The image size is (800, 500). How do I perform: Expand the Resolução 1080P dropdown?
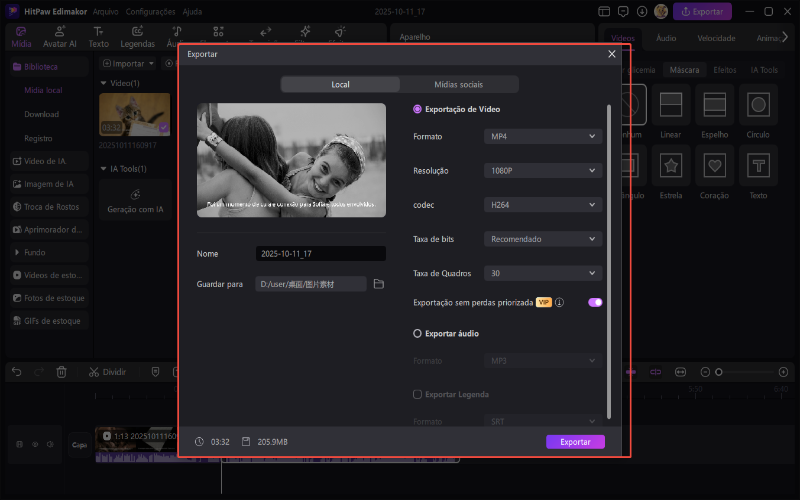pos(543,171)
